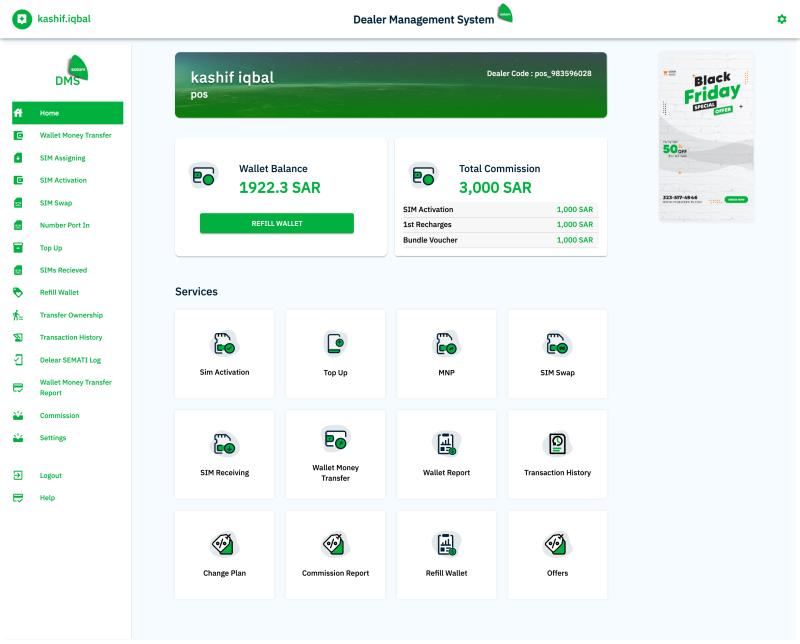The height and width of the screenshot is (644, 800).
Task: Click the kashif.iqbal user avatar icon
Action: click(x=22, y=19)
